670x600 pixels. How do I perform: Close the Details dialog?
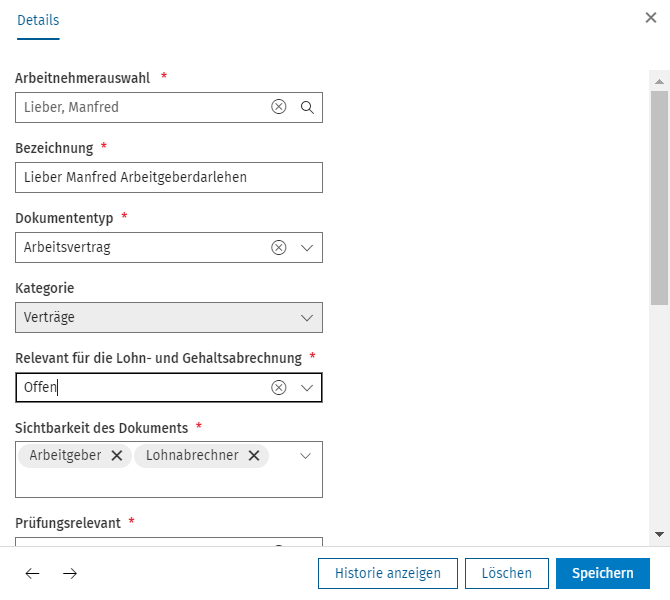click(x=651, y=18)
